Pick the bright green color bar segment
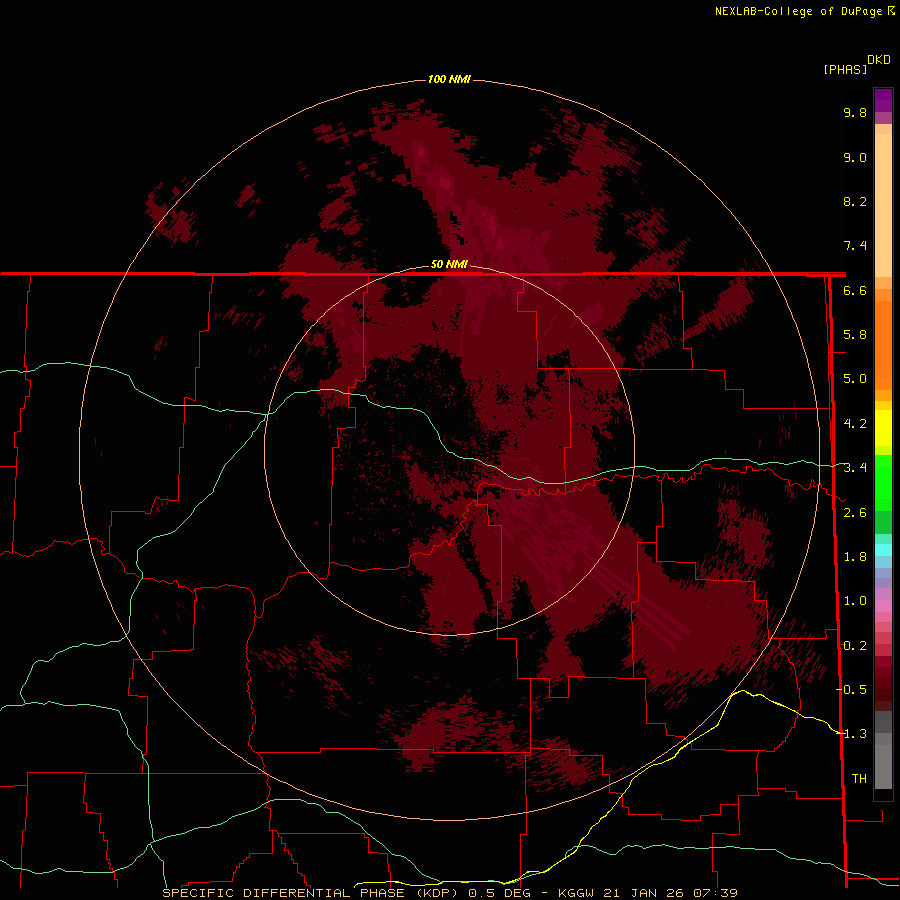The image size is (900, 900). click(x=883, y=482)
